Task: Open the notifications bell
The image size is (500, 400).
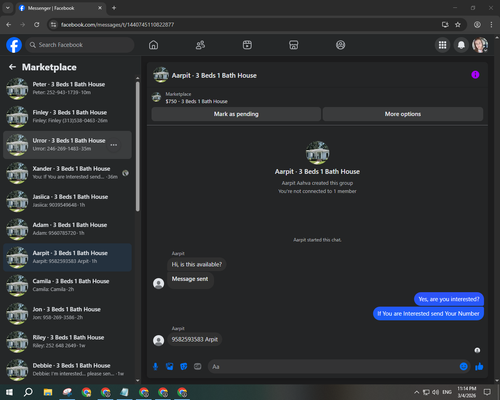Action: click(x=461, y=45)
